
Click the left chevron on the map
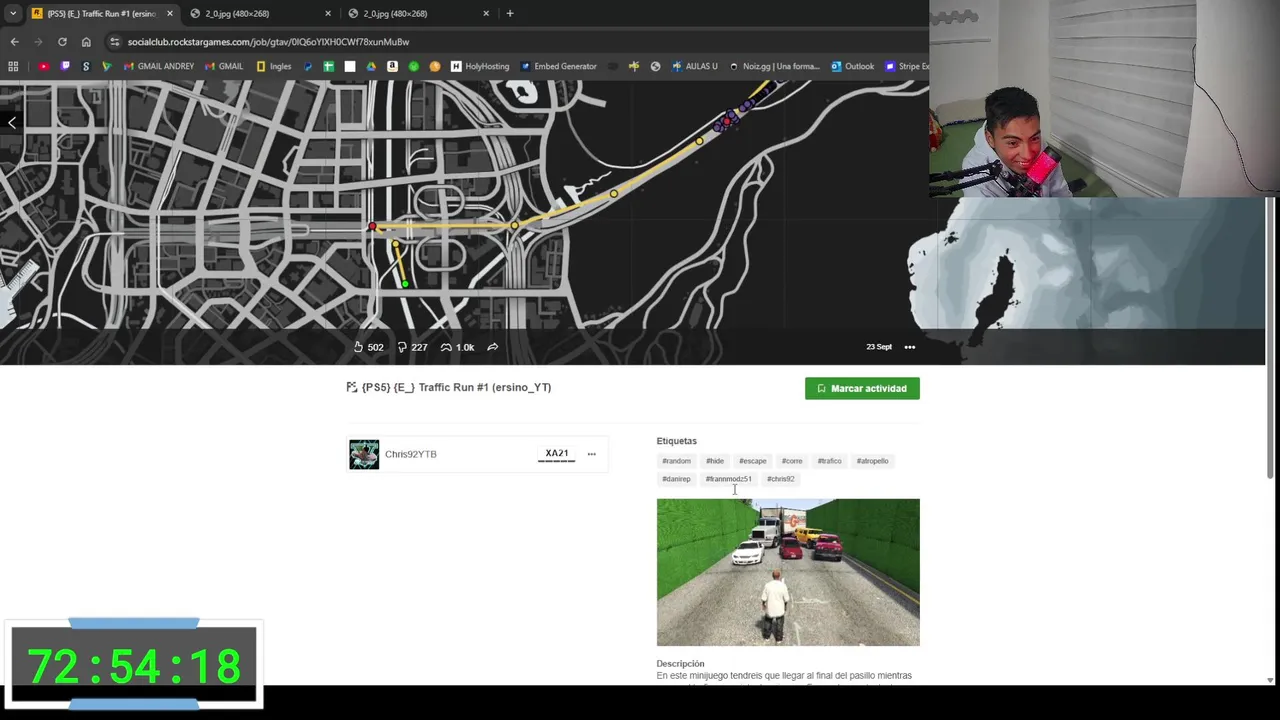(x=12, y=122)
